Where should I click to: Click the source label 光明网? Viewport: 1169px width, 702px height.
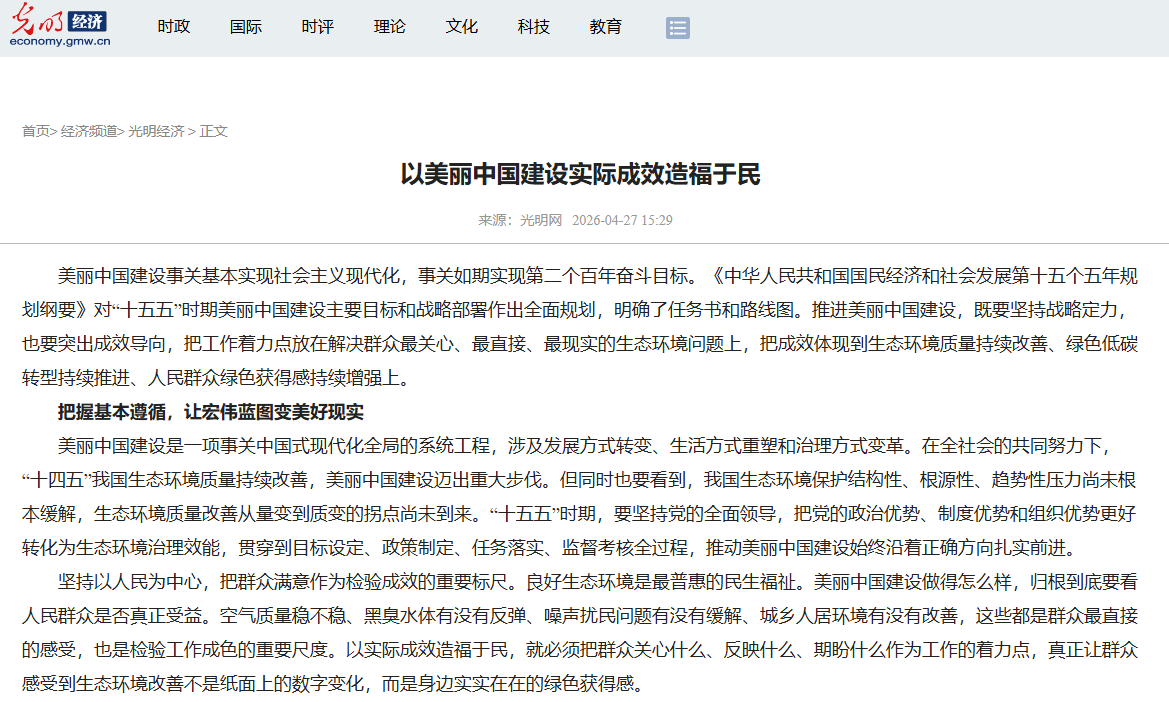pos(541,220)
